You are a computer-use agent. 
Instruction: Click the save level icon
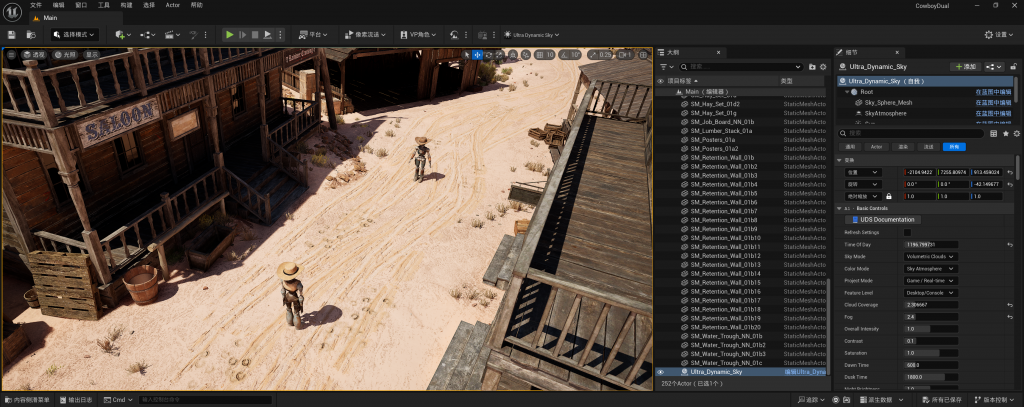point(11,34)
